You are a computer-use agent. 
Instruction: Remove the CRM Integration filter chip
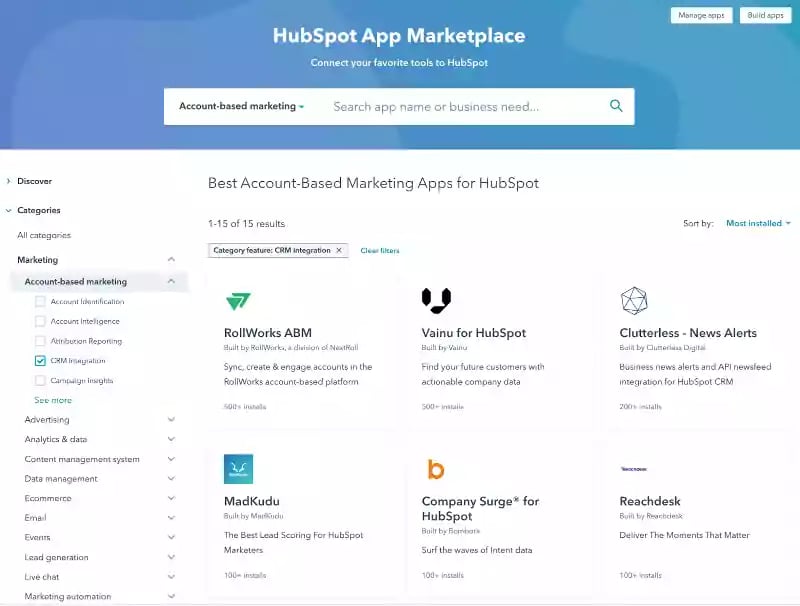(339, 251)
